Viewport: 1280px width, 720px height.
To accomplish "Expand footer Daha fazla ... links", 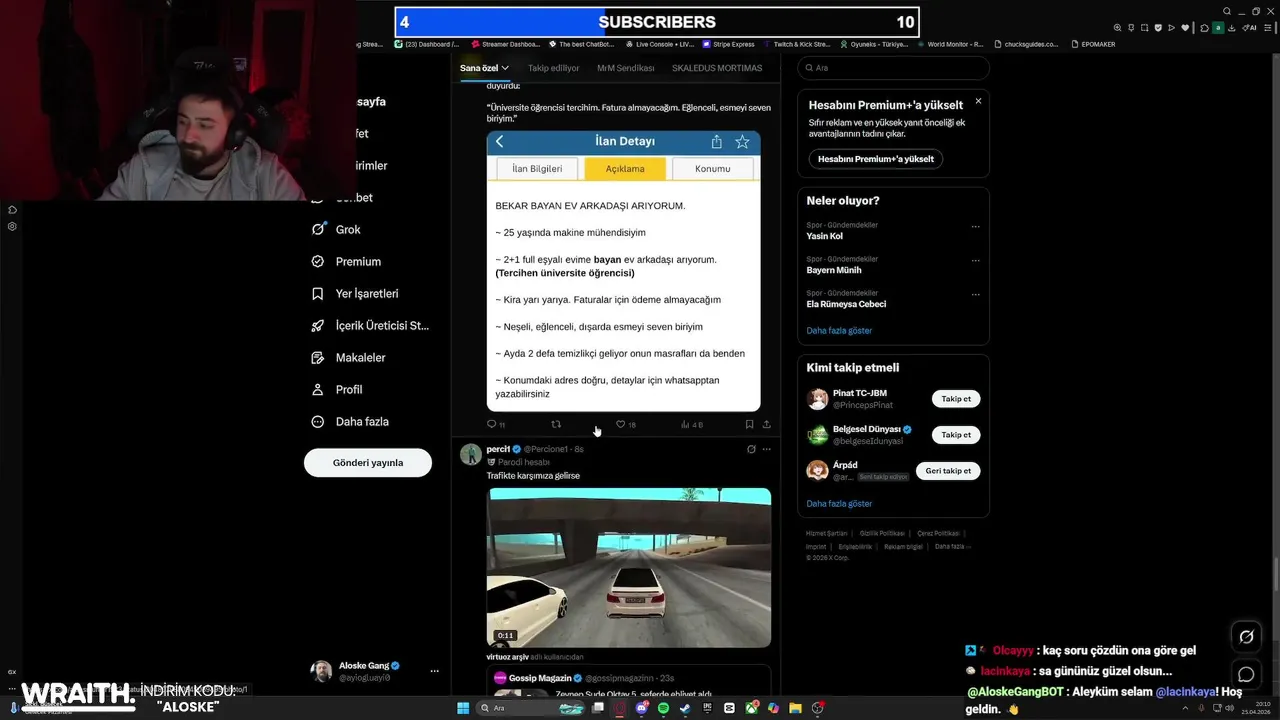I will 953,547.
